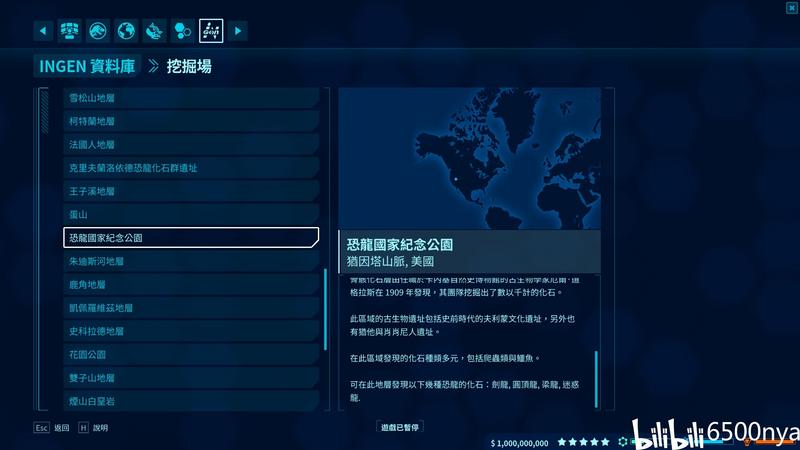Click the 猶因塔山脈, 美國 location subtitle

390,262
